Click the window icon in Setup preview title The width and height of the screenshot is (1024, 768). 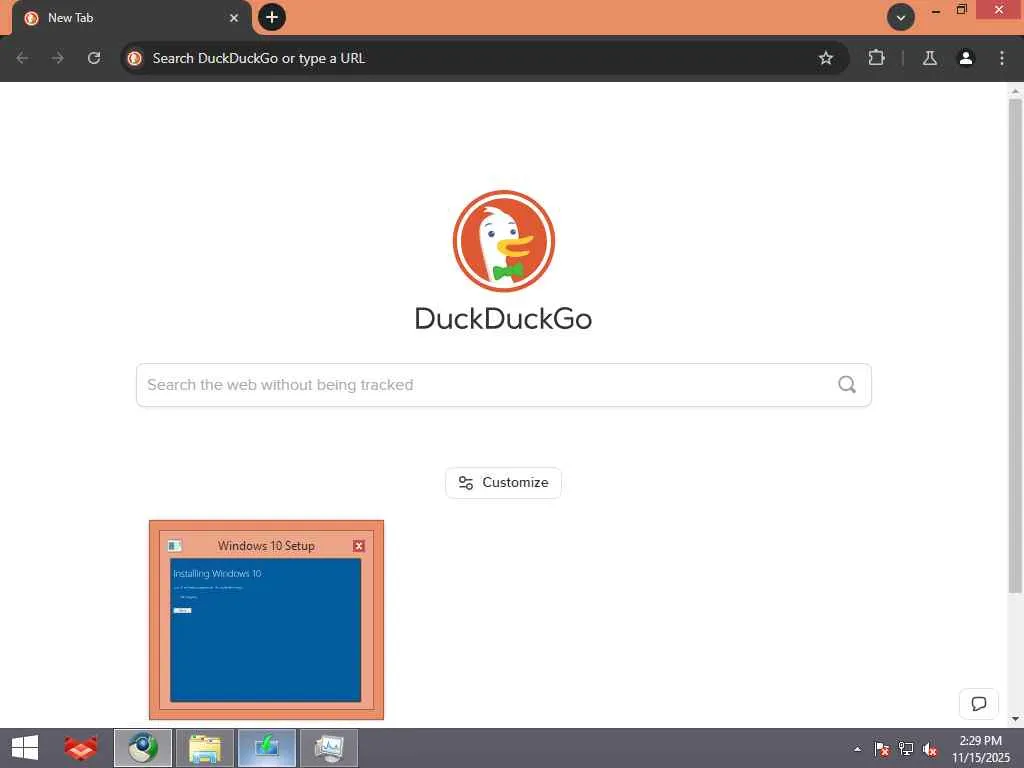pos(174,546)
